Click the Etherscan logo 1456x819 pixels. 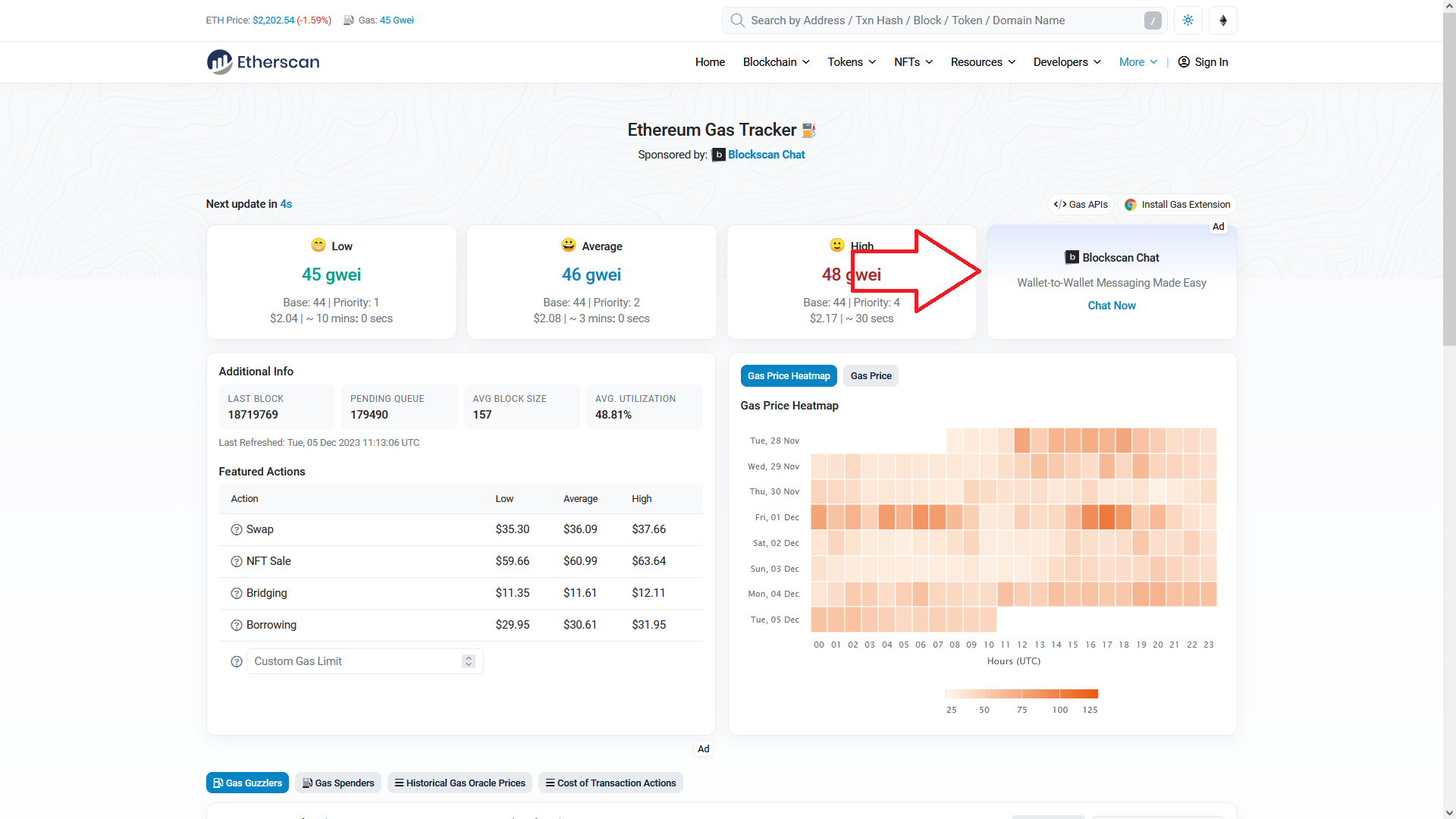pos(262,61)
